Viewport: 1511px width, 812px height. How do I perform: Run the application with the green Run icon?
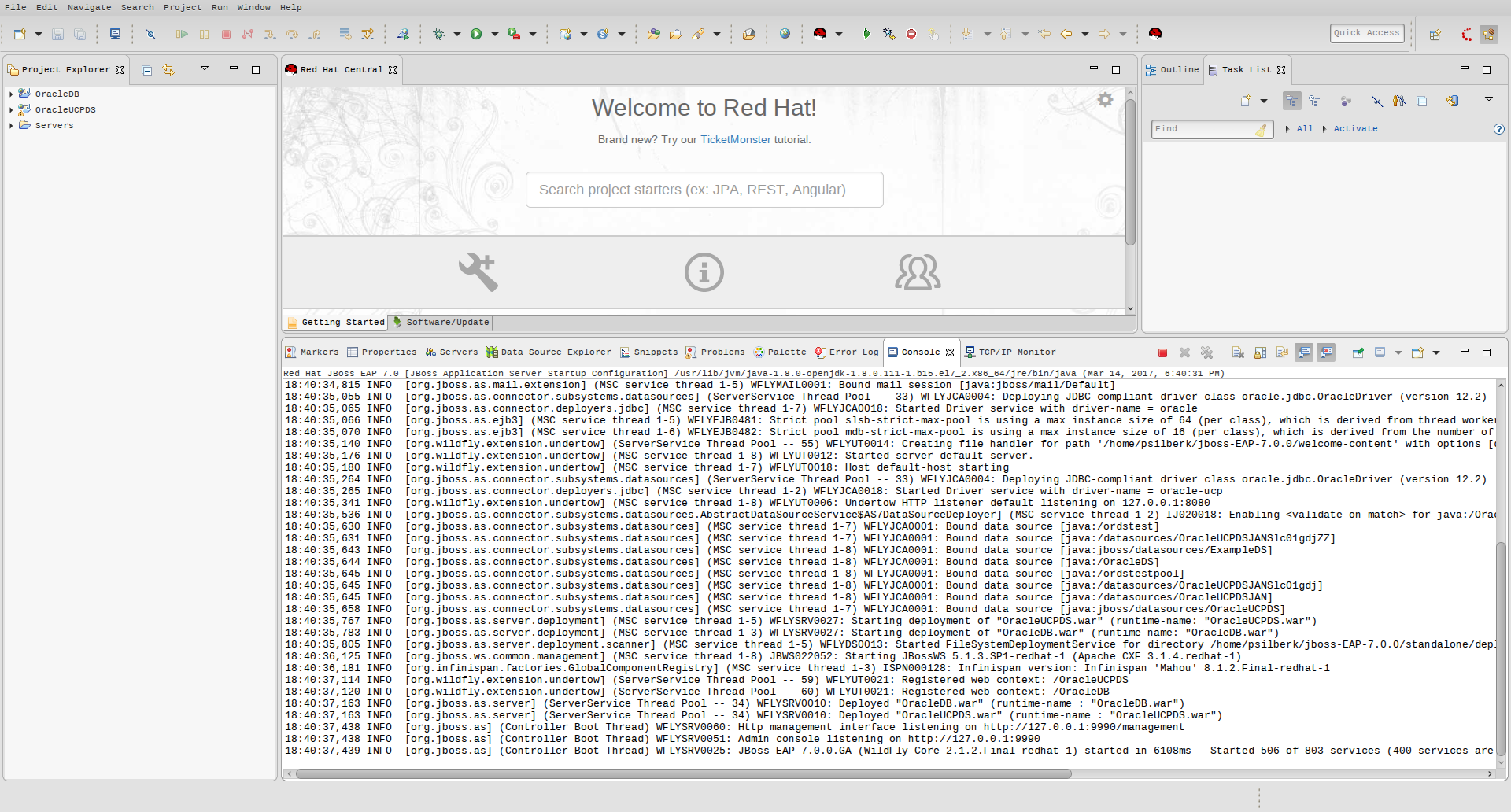pos(476,34)
